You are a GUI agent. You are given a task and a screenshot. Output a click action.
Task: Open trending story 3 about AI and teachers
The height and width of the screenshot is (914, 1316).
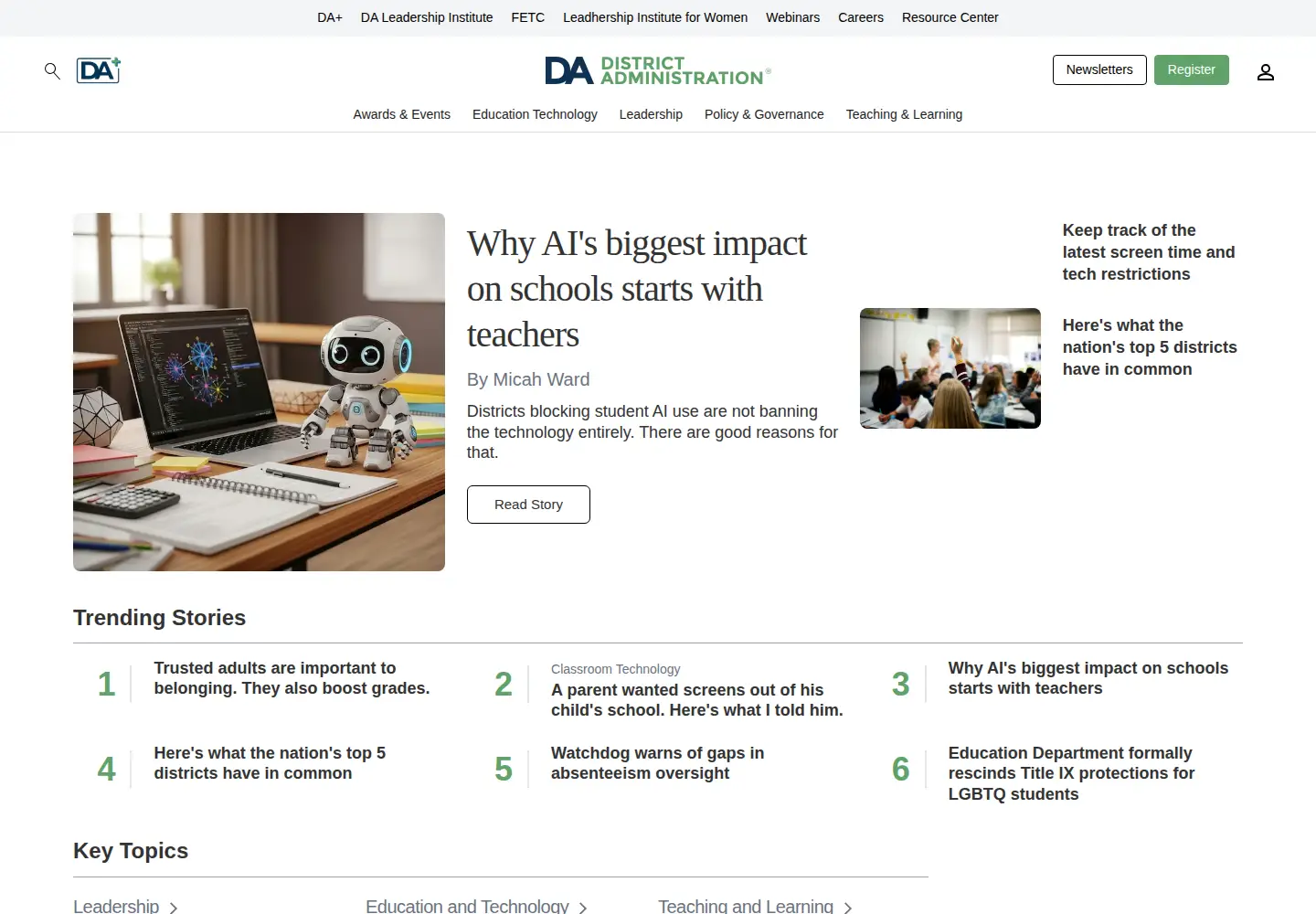[1088, 678]
